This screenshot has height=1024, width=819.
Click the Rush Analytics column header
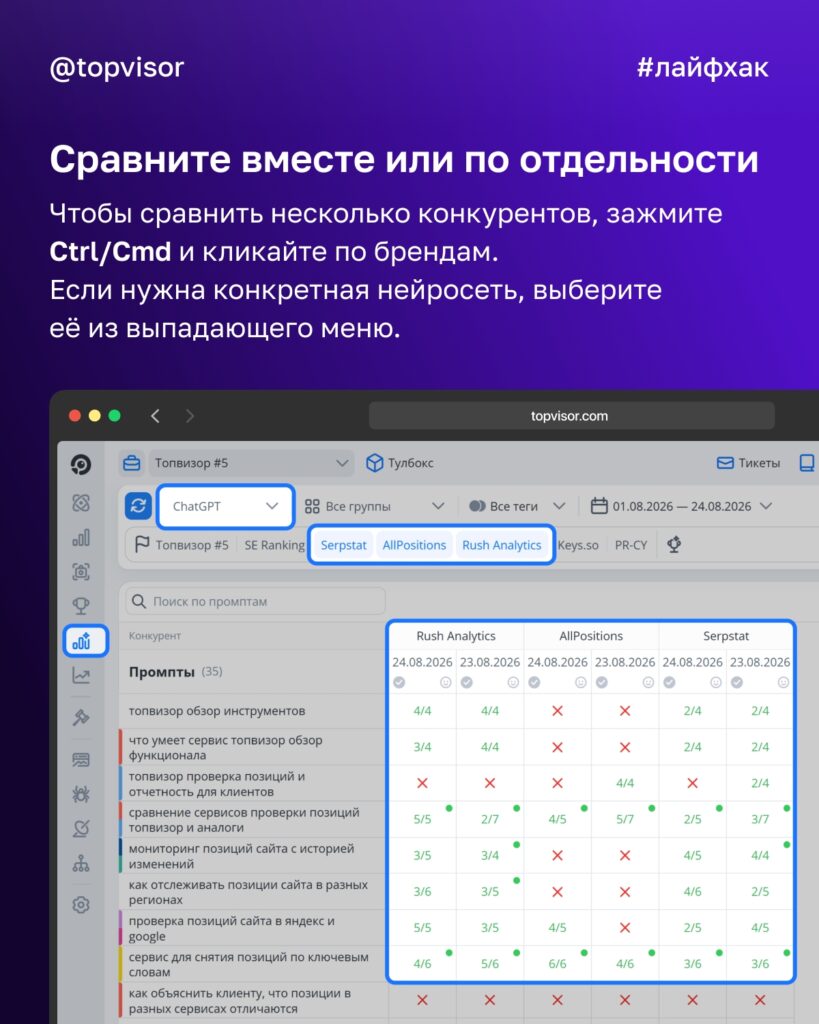pyautogui.click(x=456, y=635)
